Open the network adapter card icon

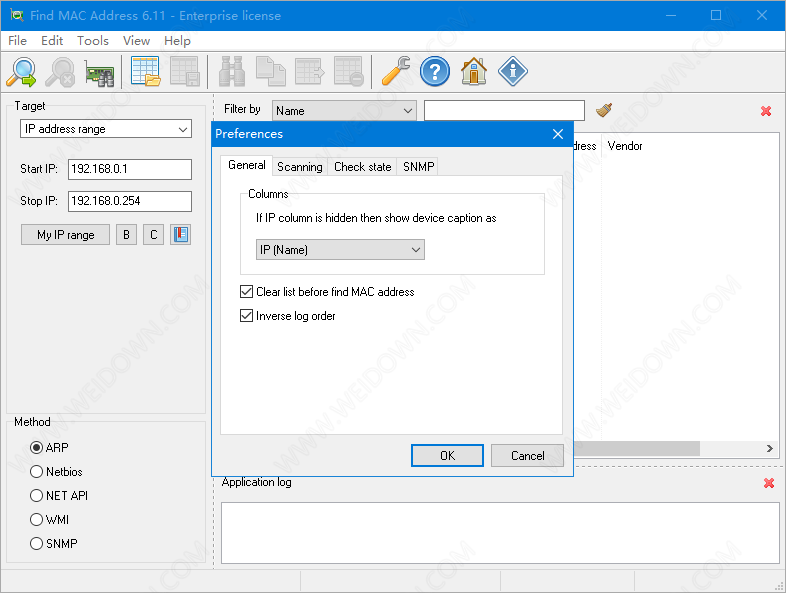tap(99, 73)
